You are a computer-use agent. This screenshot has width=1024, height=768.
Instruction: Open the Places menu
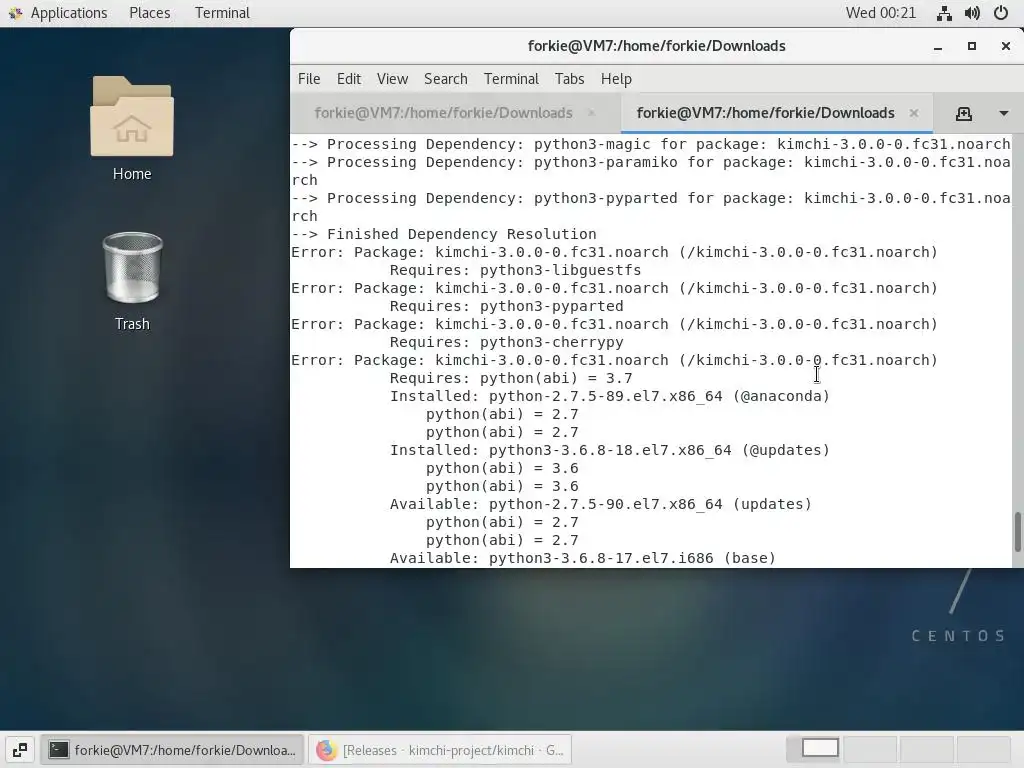pos(150,13)
